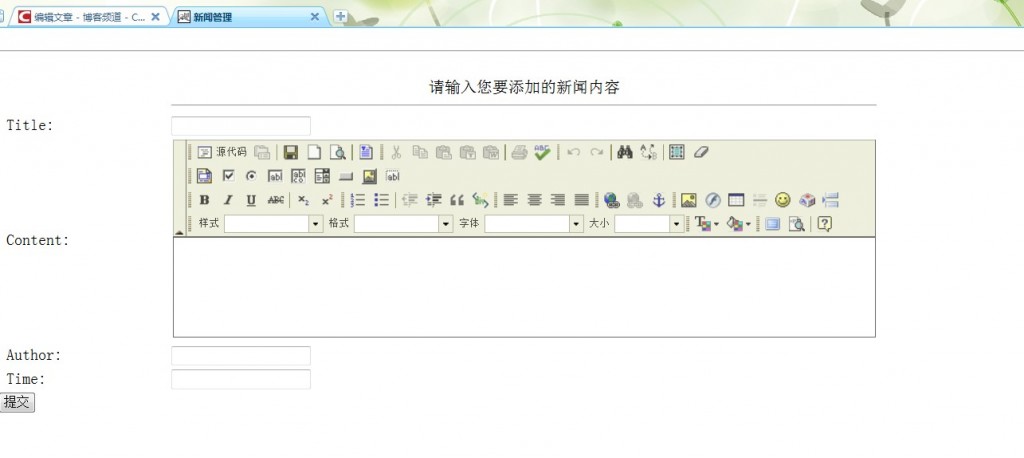Justify text fully
This screenshot has height=458, width=1024.
[x=581, y=200]
